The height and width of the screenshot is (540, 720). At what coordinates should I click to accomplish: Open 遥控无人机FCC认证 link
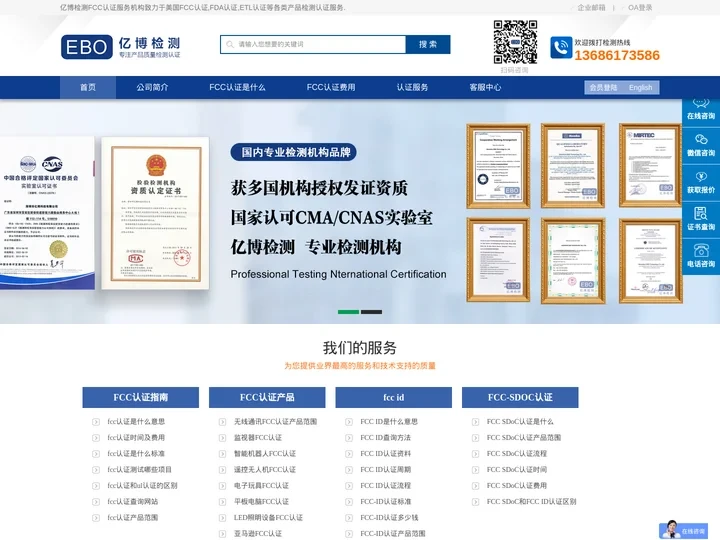tap(265, 470)
